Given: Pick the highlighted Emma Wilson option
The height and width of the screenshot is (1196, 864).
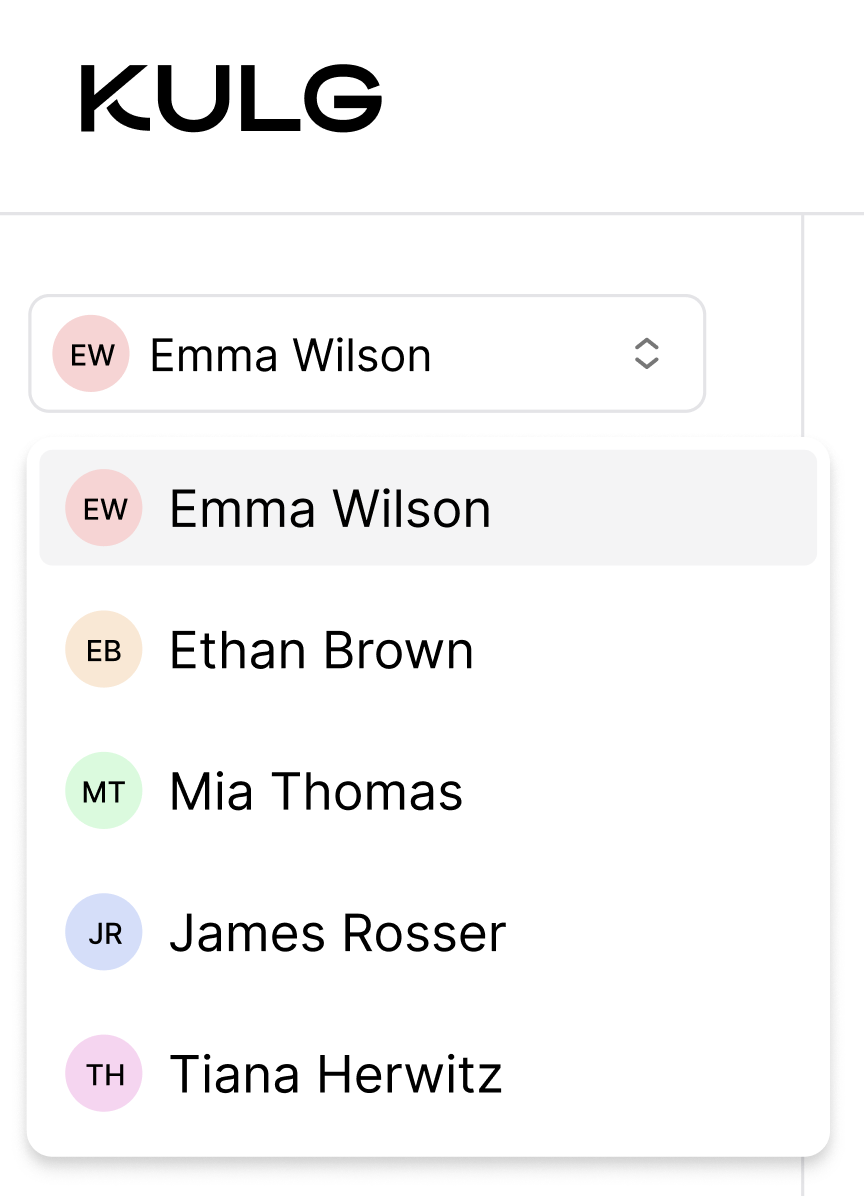Looking at the screenshot, I should pos(330,508).
